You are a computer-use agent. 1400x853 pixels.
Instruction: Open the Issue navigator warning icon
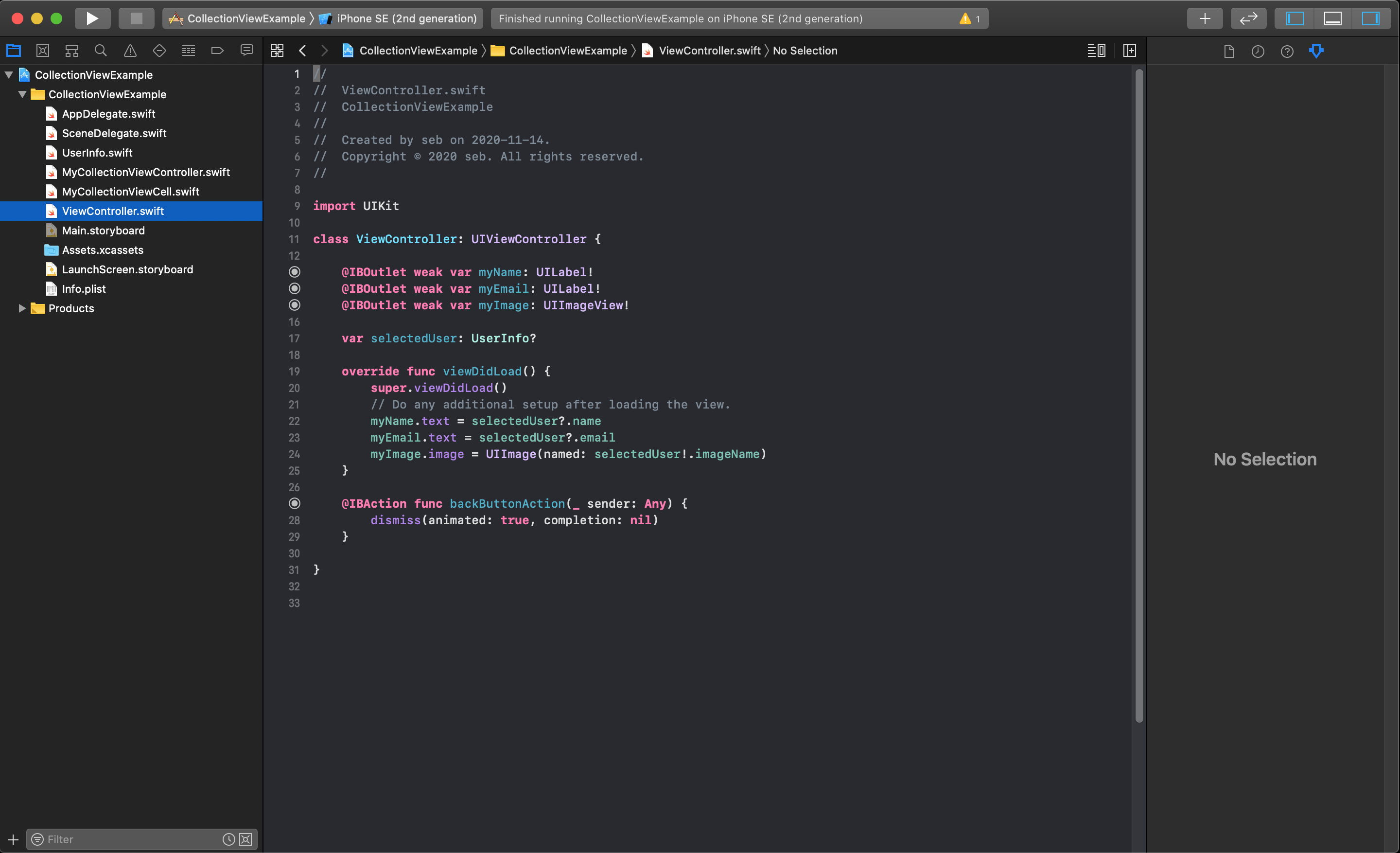click(x=130, y=51)
